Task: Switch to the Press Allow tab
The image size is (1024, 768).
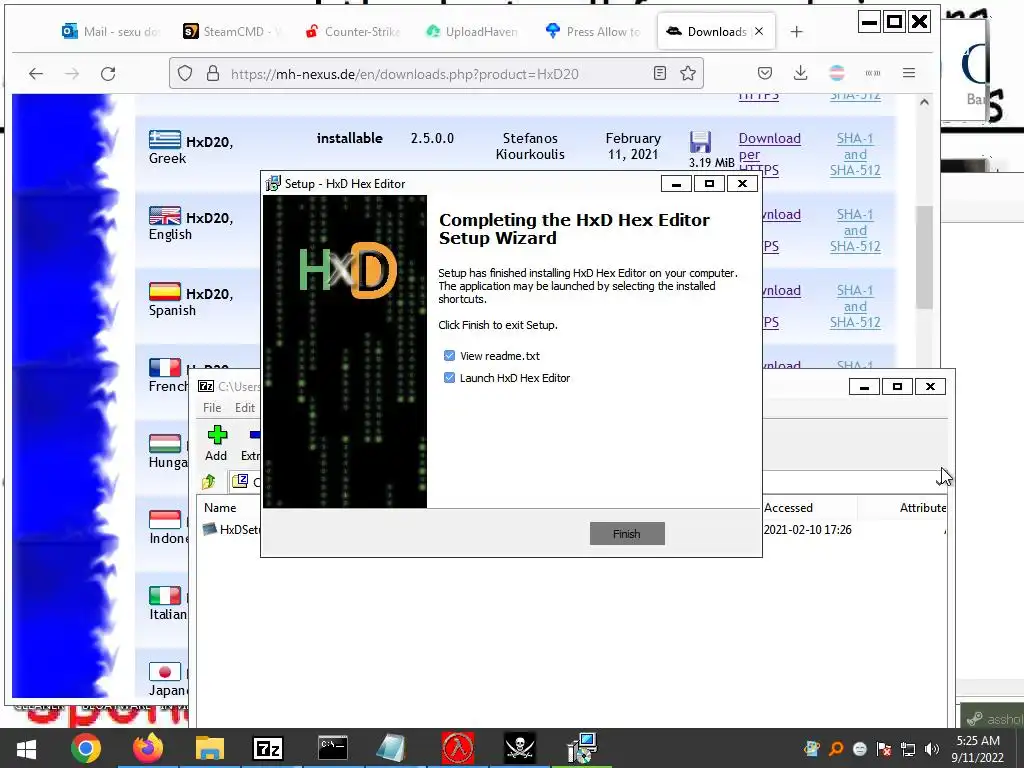Action: 593,31
